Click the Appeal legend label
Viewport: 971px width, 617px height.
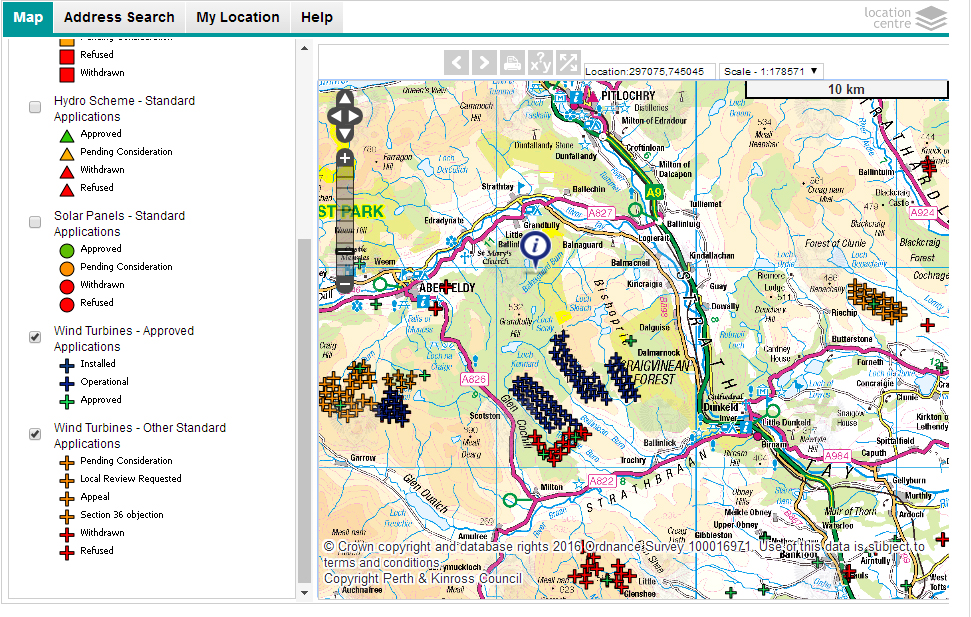coord(95,497)
